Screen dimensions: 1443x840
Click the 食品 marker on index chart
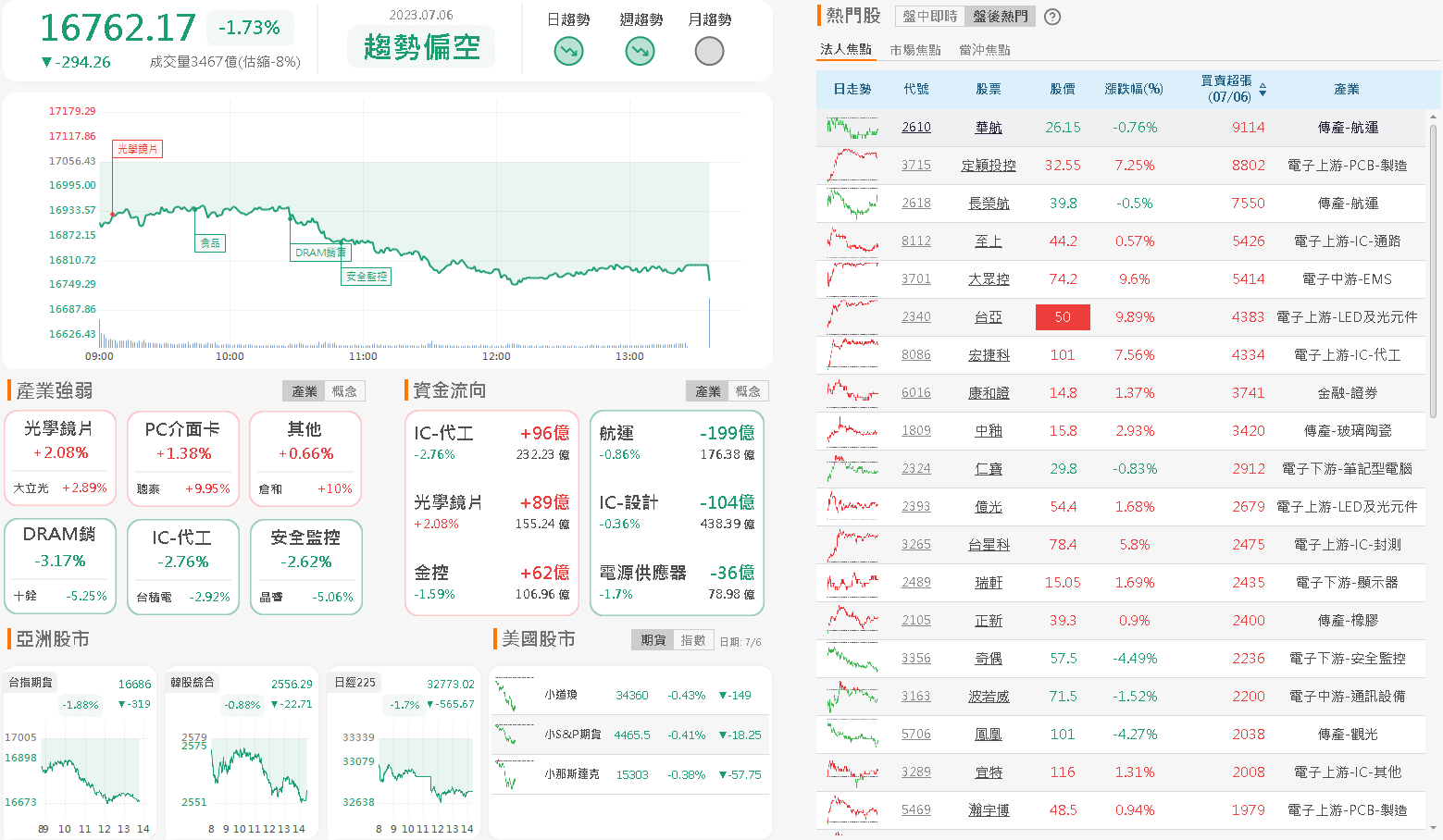point(211,243)
